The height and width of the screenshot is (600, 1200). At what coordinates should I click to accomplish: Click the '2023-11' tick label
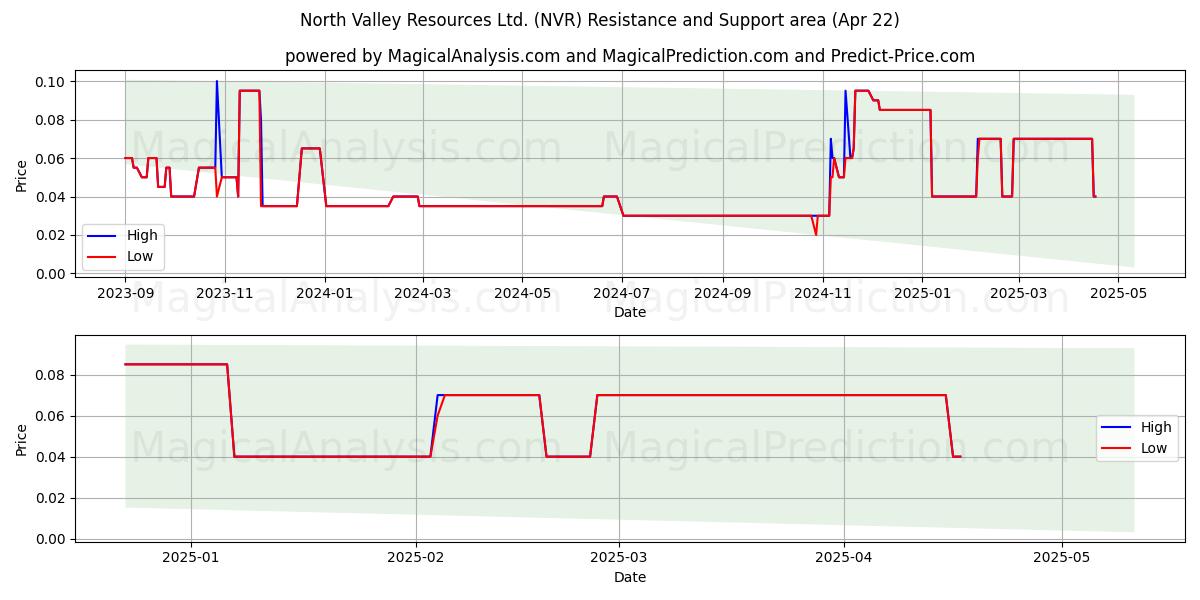tap(224, 293)
